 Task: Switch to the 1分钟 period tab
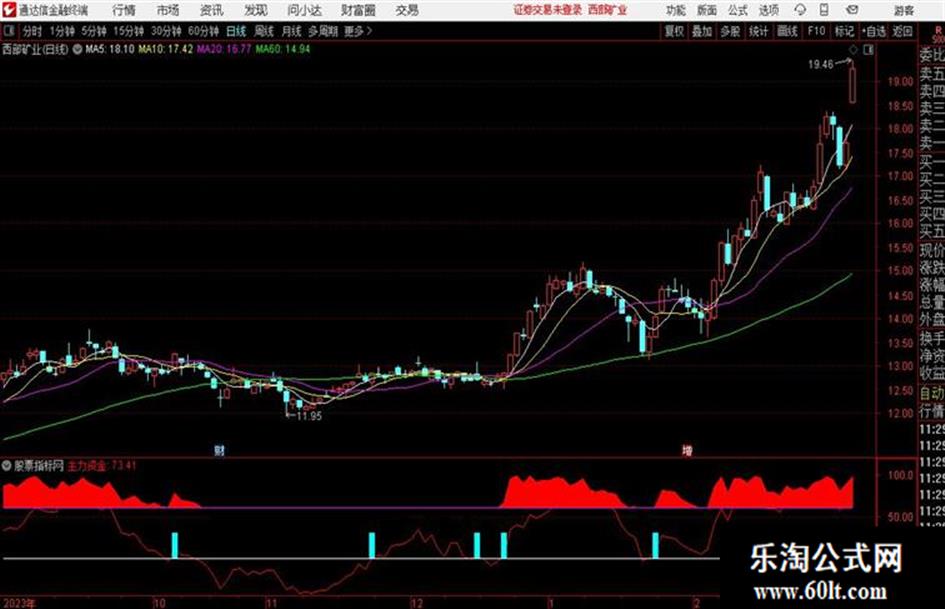(62, 31)
